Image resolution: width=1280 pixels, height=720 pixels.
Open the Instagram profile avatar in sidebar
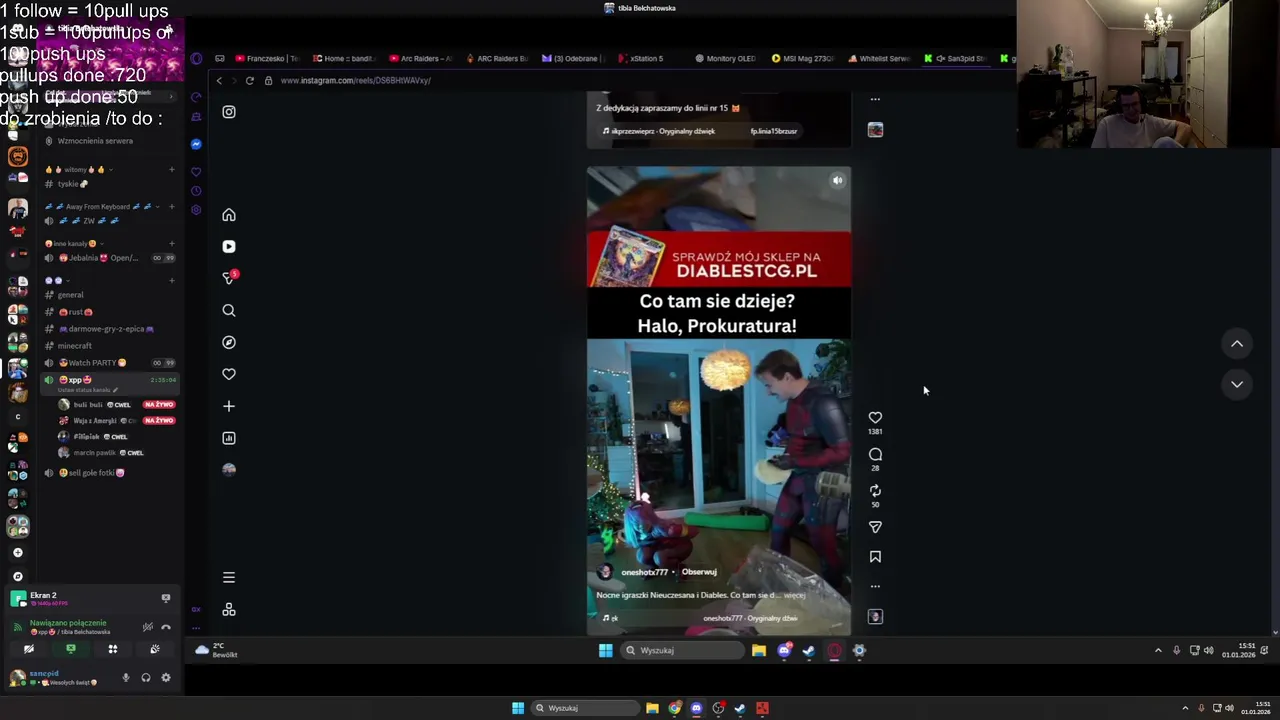[x=229, y=470]
